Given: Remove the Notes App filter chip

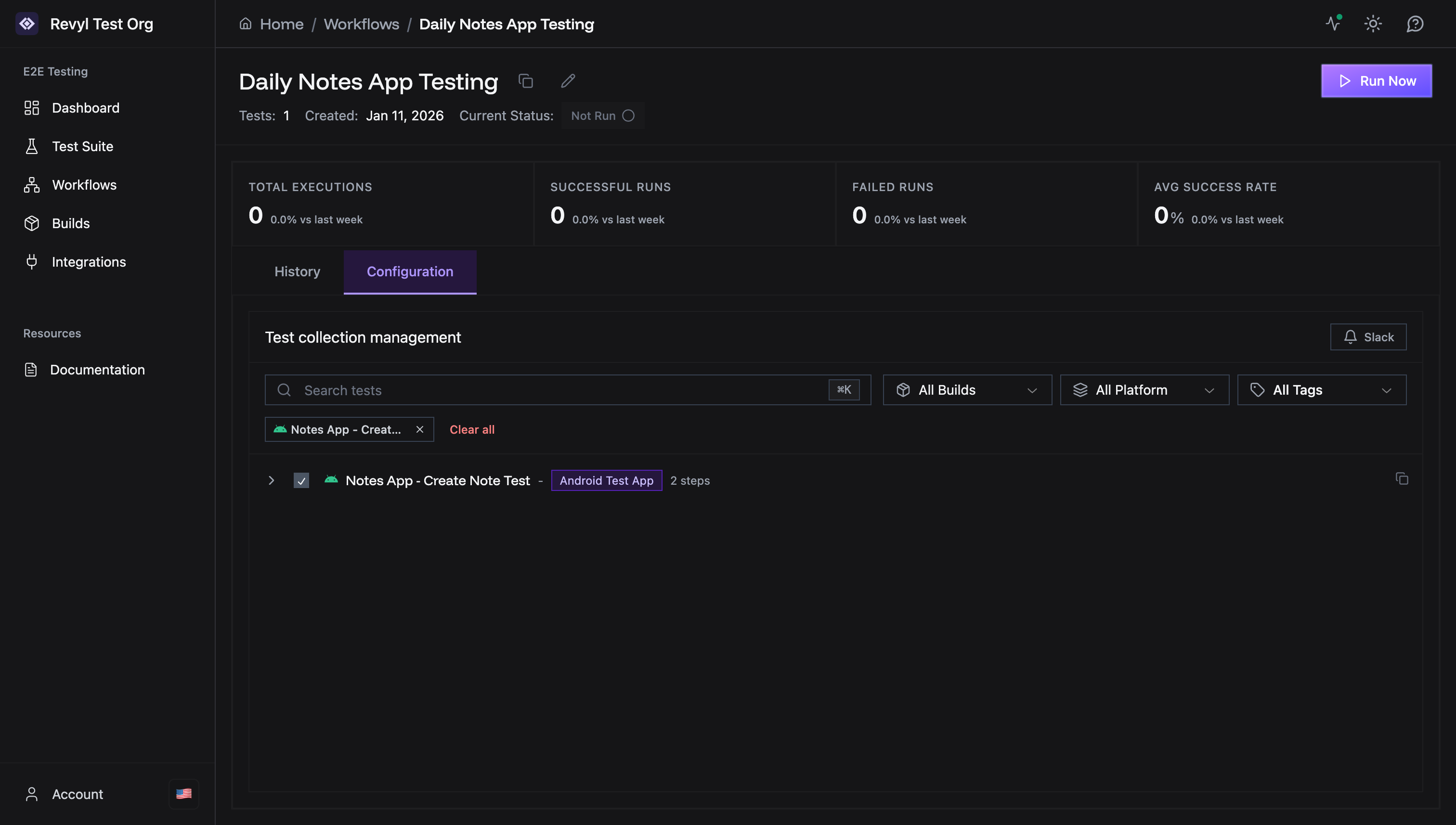Looking at the screenshot, I should click(420, 429).
